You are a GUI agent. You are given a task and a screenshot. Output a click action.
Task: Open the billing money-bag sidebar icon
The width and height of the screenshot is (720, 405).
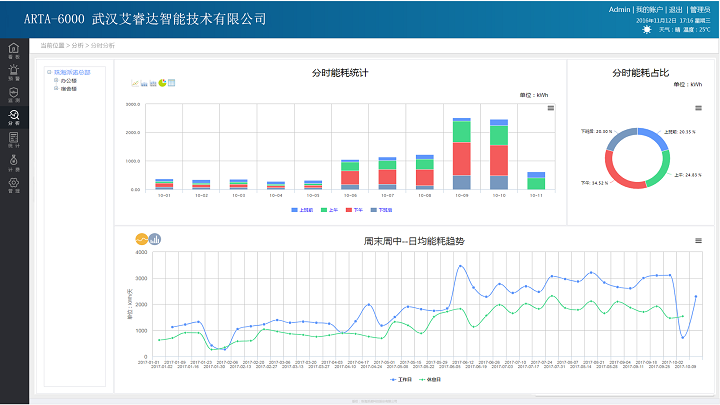point(13,161)
